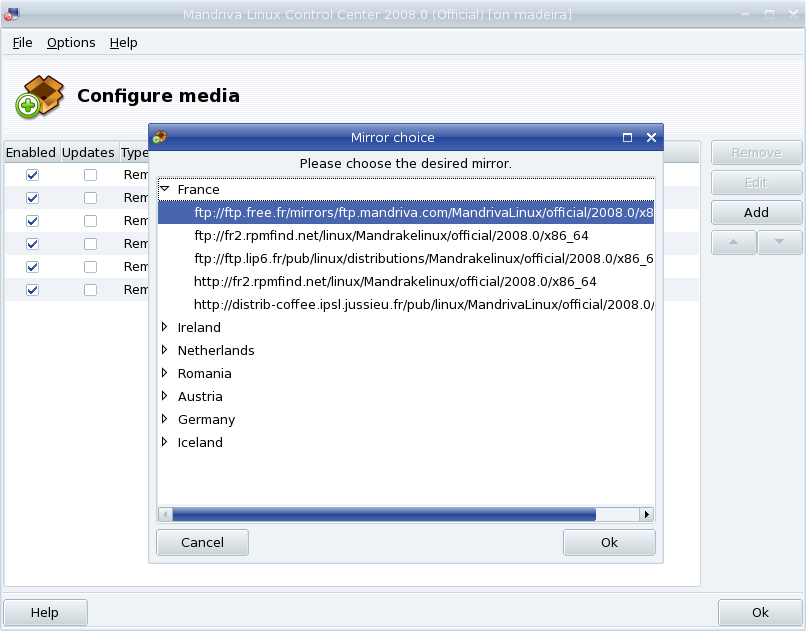Select the Germany country row
Viewport: 806px width, 631px height.
406,420
